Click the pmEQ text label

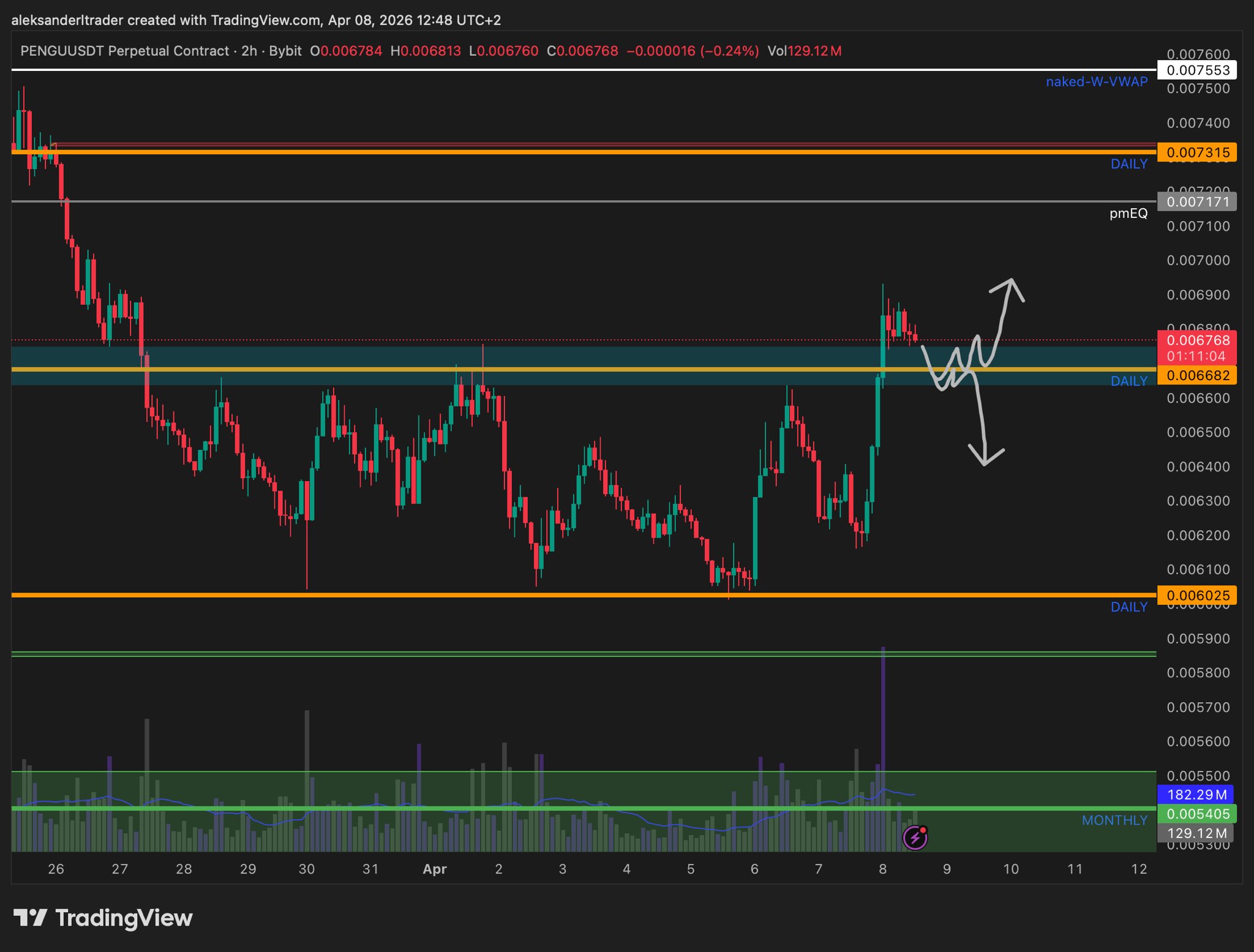1128,213
